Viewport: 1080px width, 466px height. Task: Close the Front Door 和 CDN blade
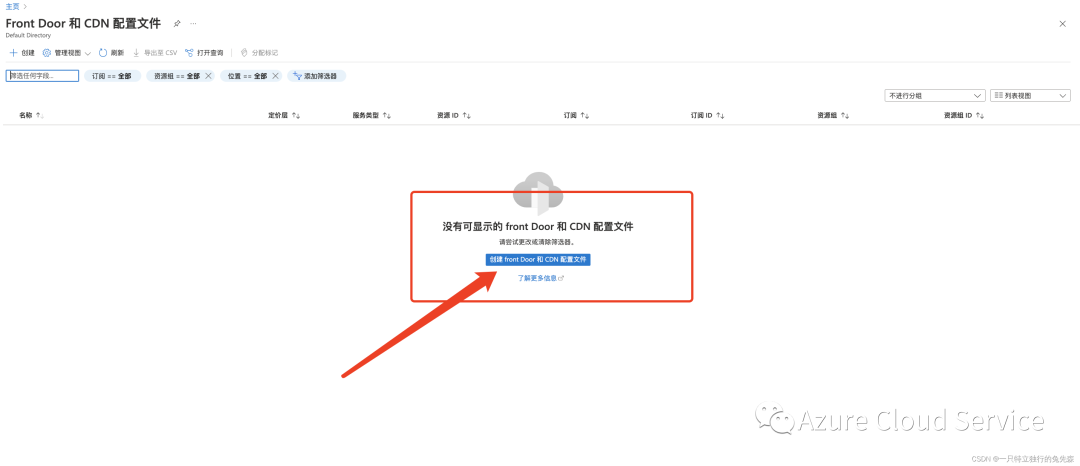[x=1062, y=23]
